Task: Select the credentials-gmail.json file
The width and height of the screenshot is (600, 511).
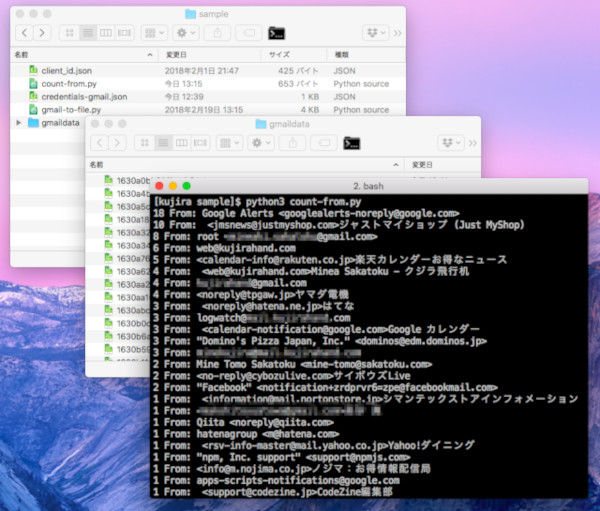Action: tap(84, 97)
